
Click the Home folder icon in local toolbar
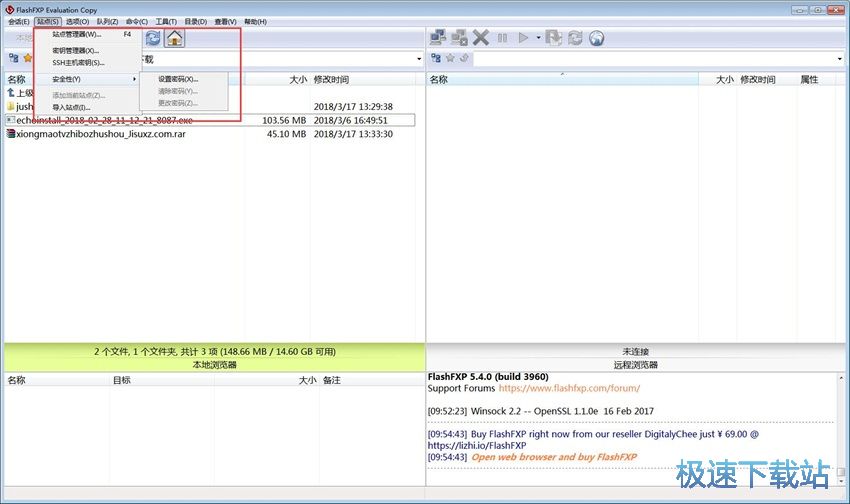[175, 37]
